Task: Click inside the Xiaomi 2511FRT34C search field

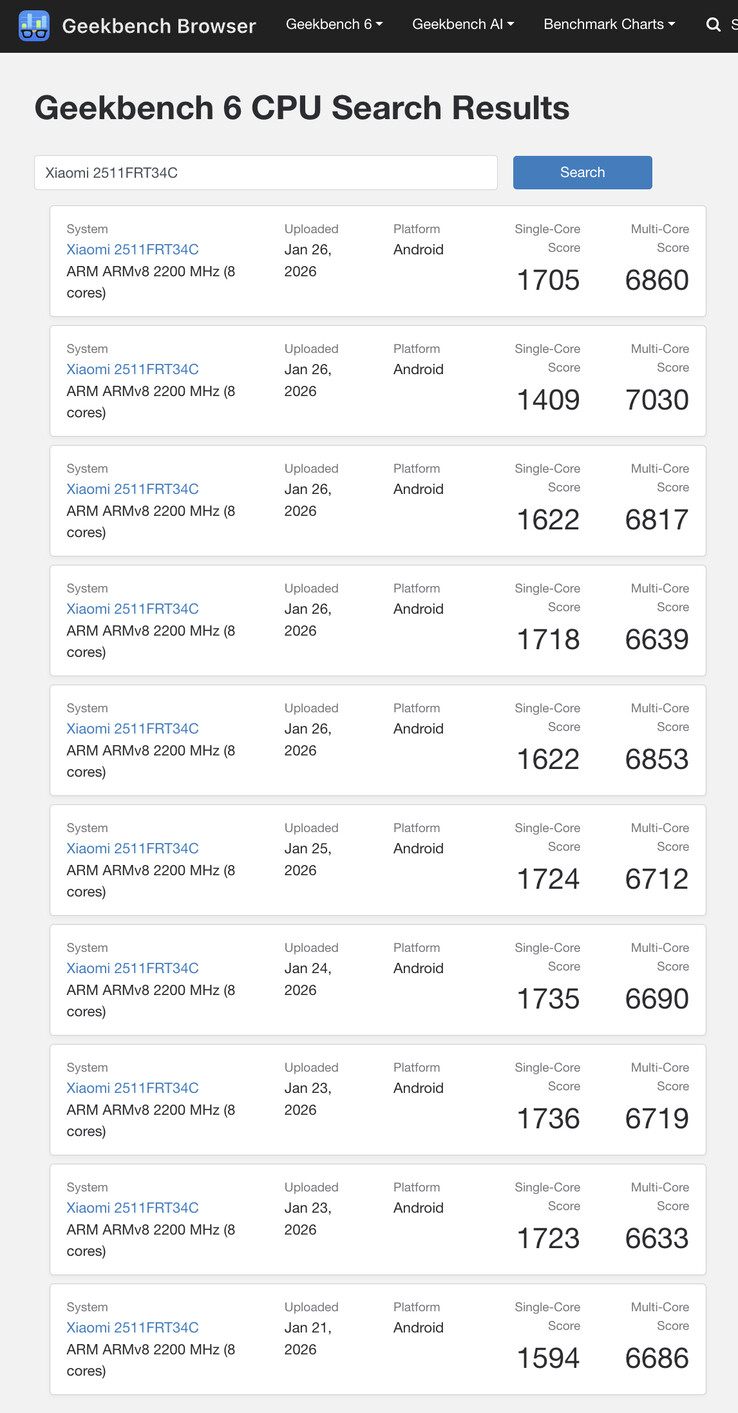Action: click(265, 172)
